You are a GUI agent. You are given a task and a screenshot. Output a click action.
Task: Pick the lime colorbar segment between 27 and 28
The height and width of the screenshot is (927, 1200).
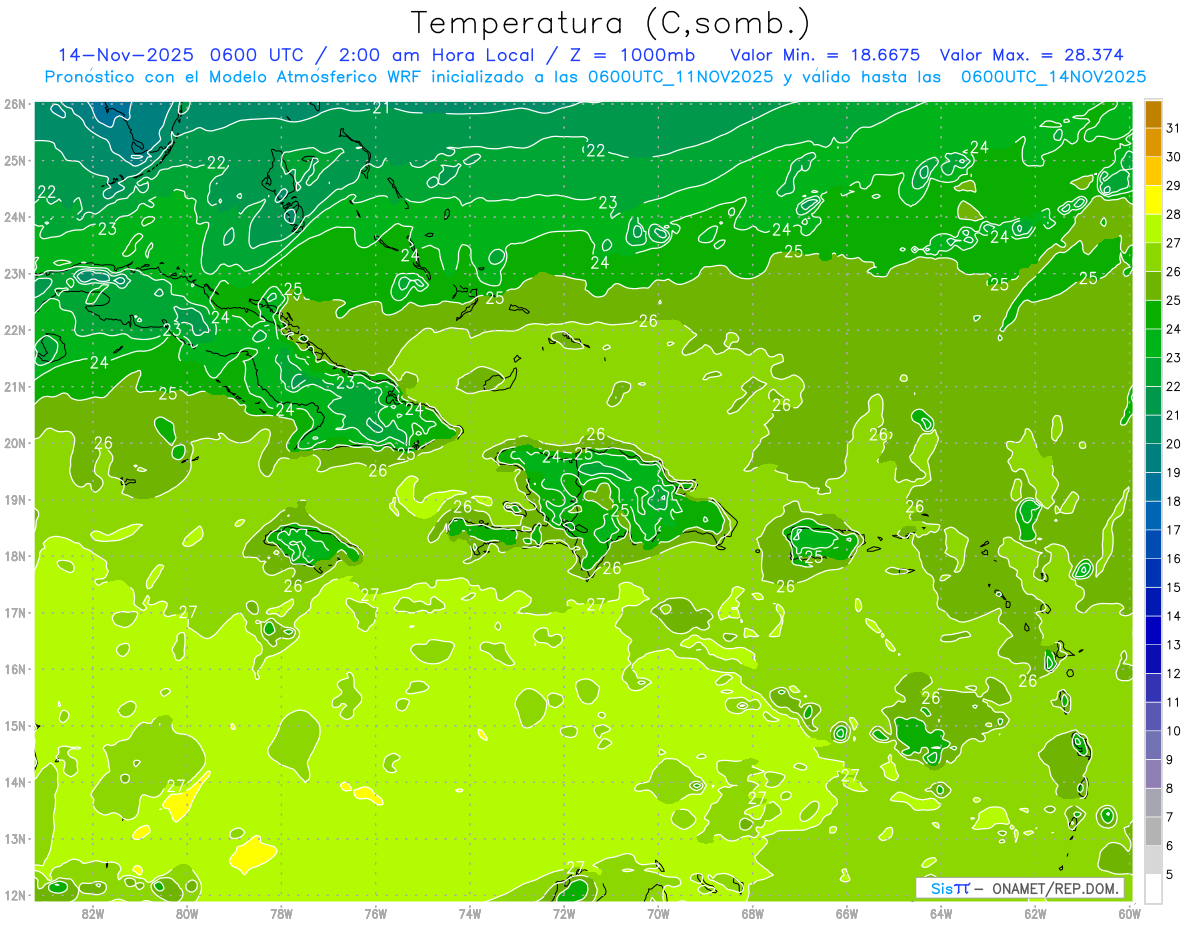(x=1153, y=229)
